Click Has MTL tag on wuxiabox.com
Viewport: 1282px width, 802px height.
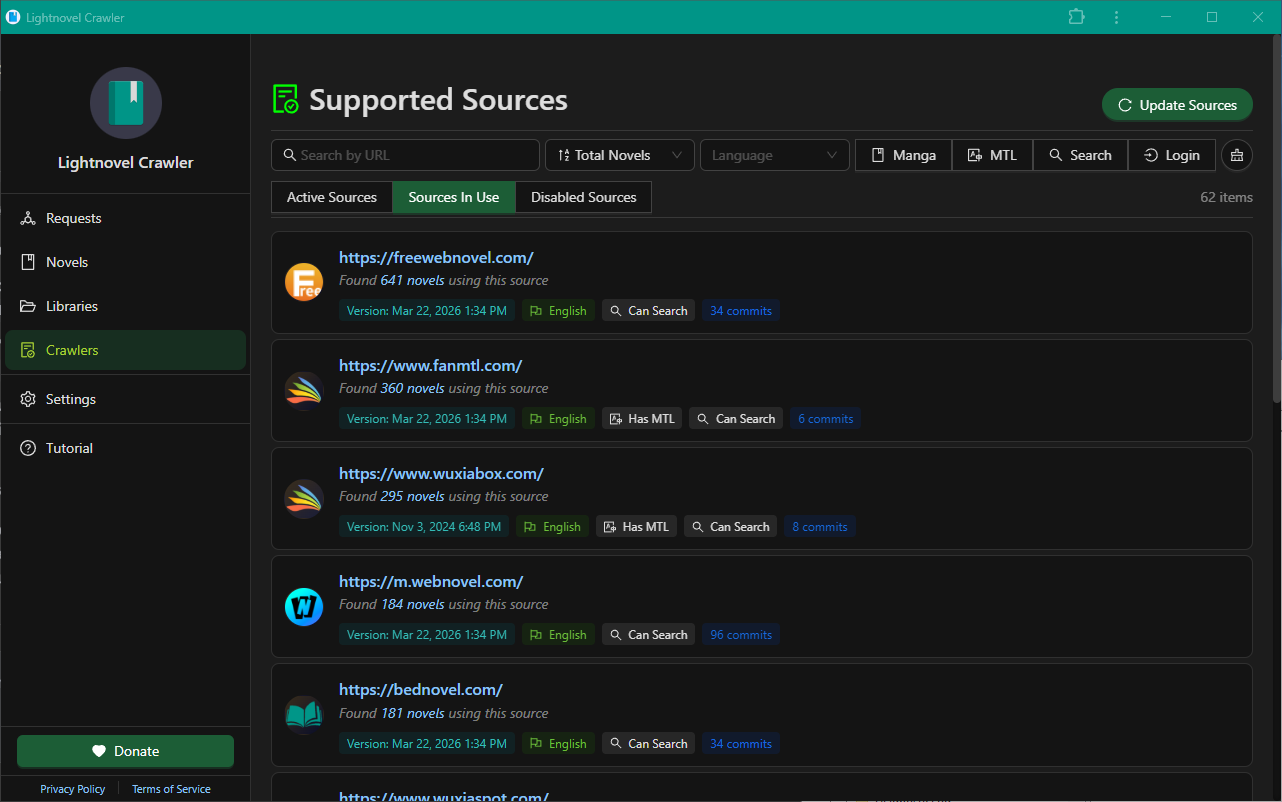tap(636, 527)
